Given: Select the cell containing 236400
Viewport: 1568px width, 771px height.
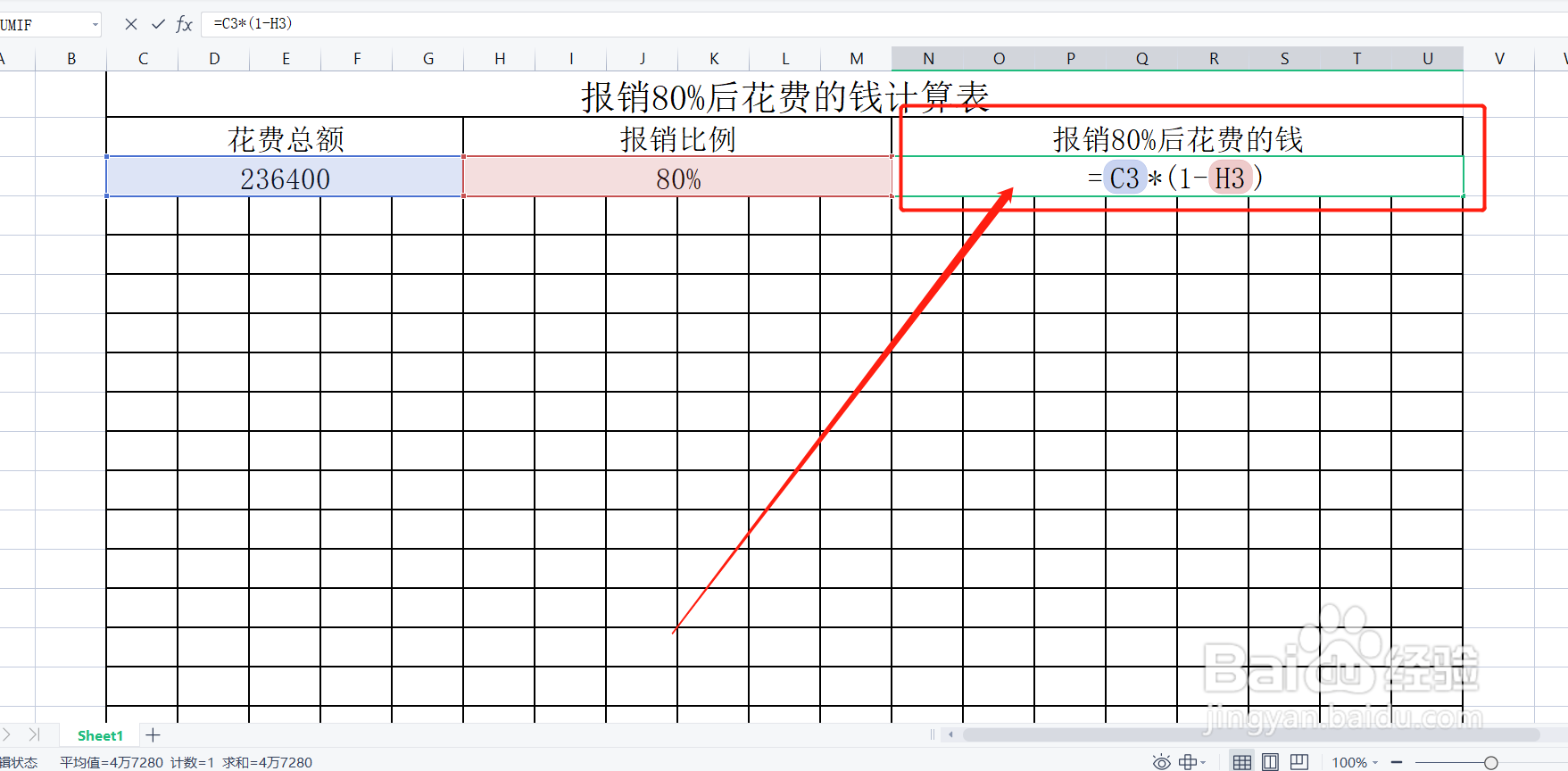Looking at the screenshot, I should click(x=285, y=178).
